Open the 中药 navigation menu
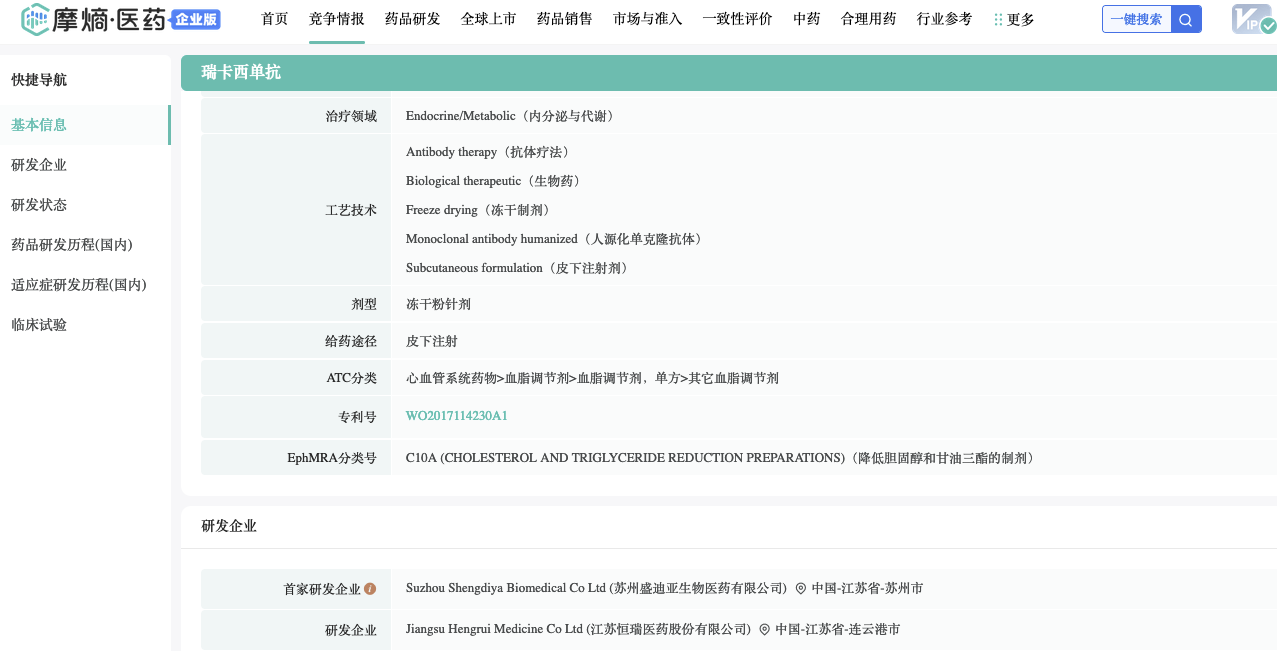The height and width of the screenshot is (651, 1277). tap(807, 19)
